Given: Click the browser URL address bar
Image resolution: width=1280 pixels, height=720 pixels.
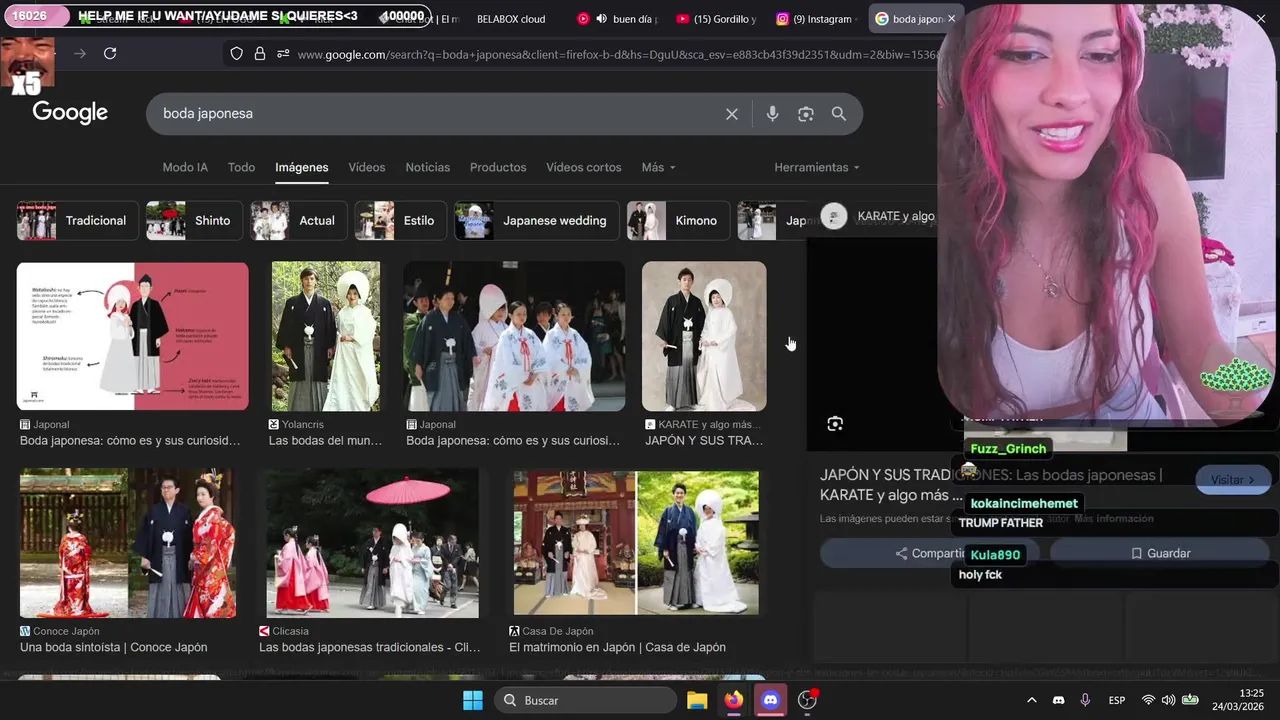Looking at the screenshot, I should [615, 54].
